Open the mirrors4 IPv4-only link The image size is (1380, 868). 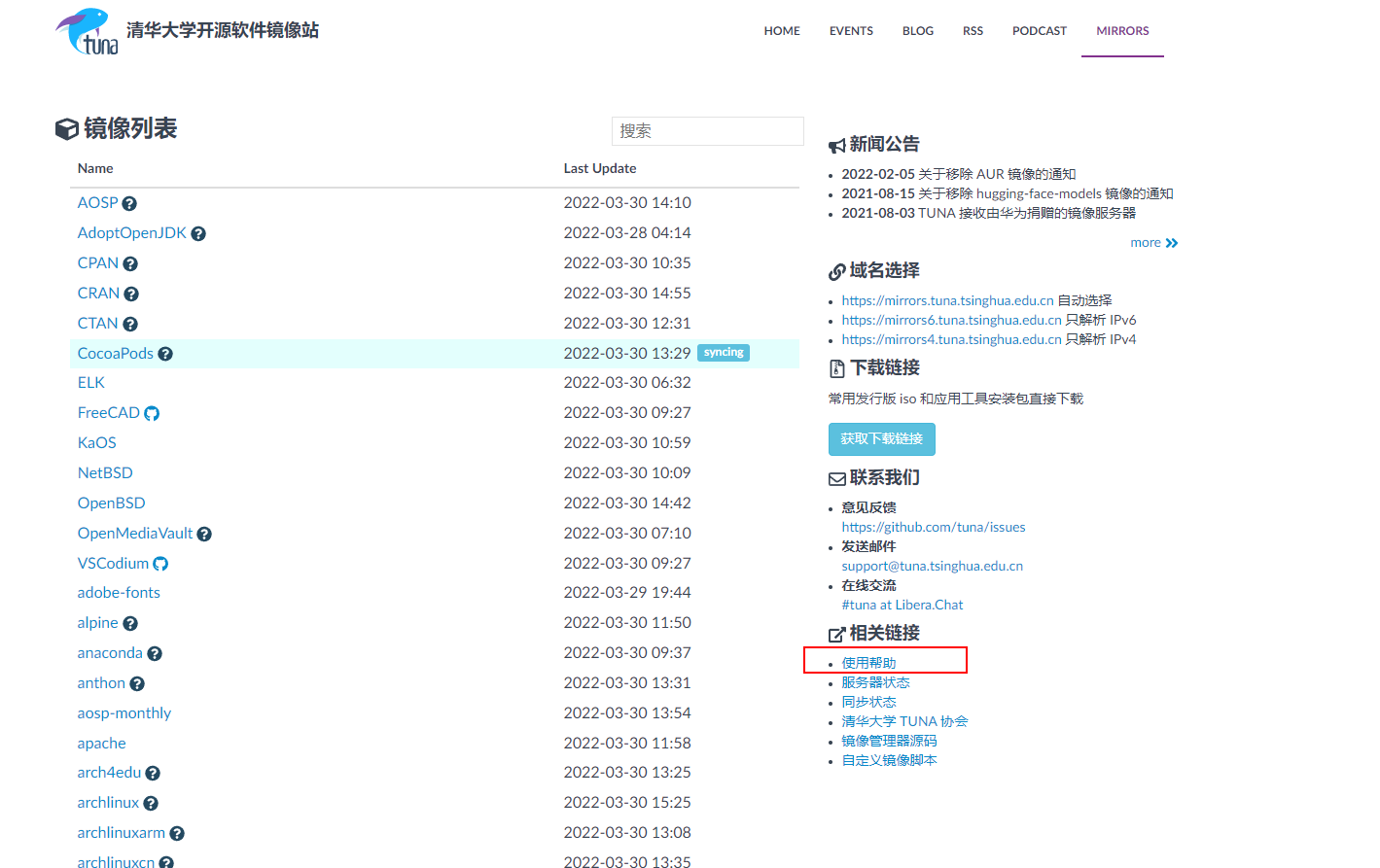click(952, 339)
